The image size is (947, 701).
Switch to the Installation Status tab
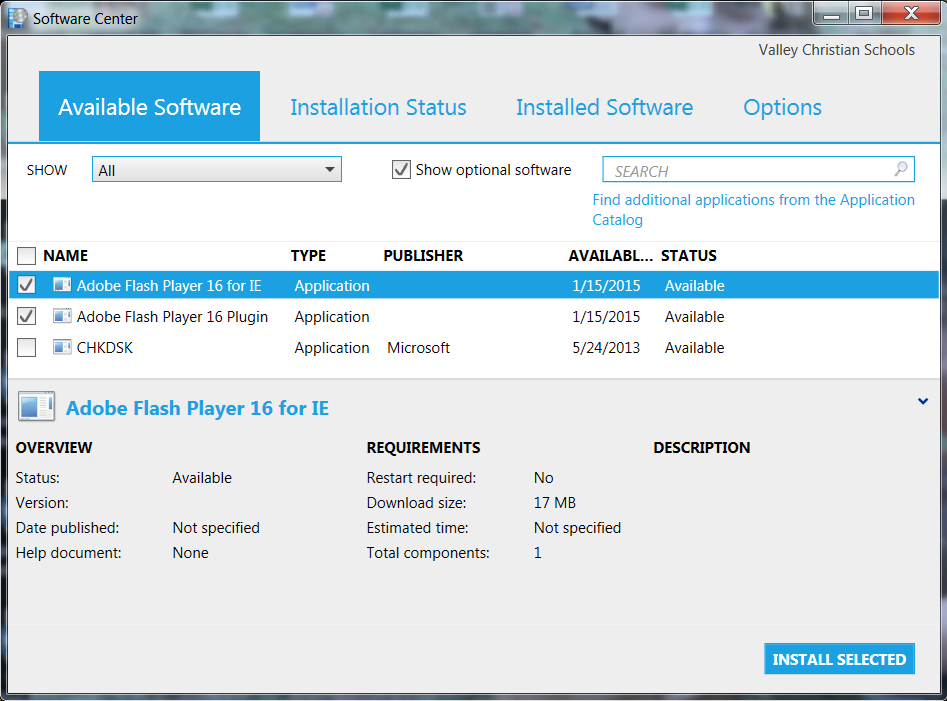[378, 108]
